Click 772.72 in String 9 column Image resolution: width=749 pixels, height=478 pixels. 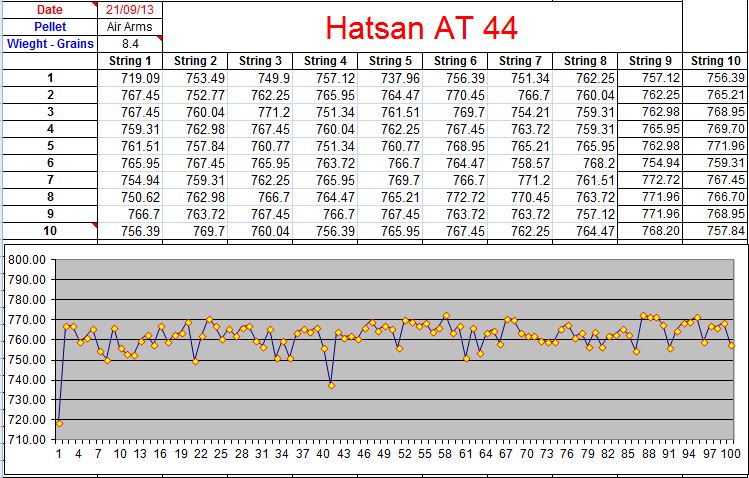point(650,180)
